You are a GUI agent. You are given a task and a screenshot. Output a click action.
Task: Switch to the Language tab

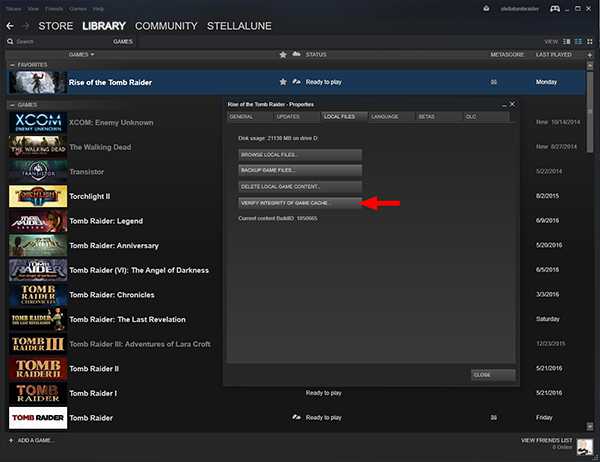(391, 116)
